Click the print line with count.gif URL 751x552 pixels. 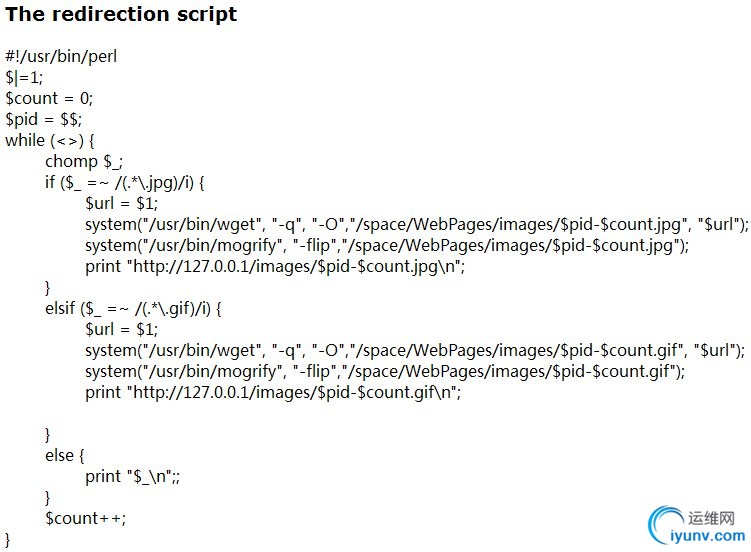point(273,393)
